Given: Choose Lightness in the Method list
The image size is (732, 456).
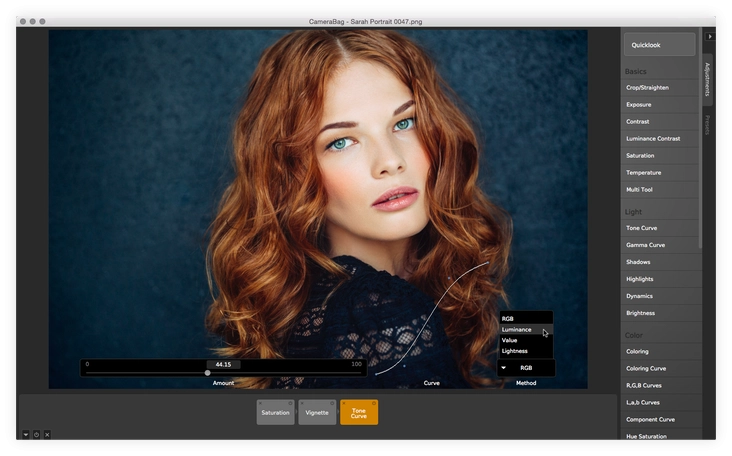Looking at the screenshot, I should pyautogui.click(x=526, y=351).
